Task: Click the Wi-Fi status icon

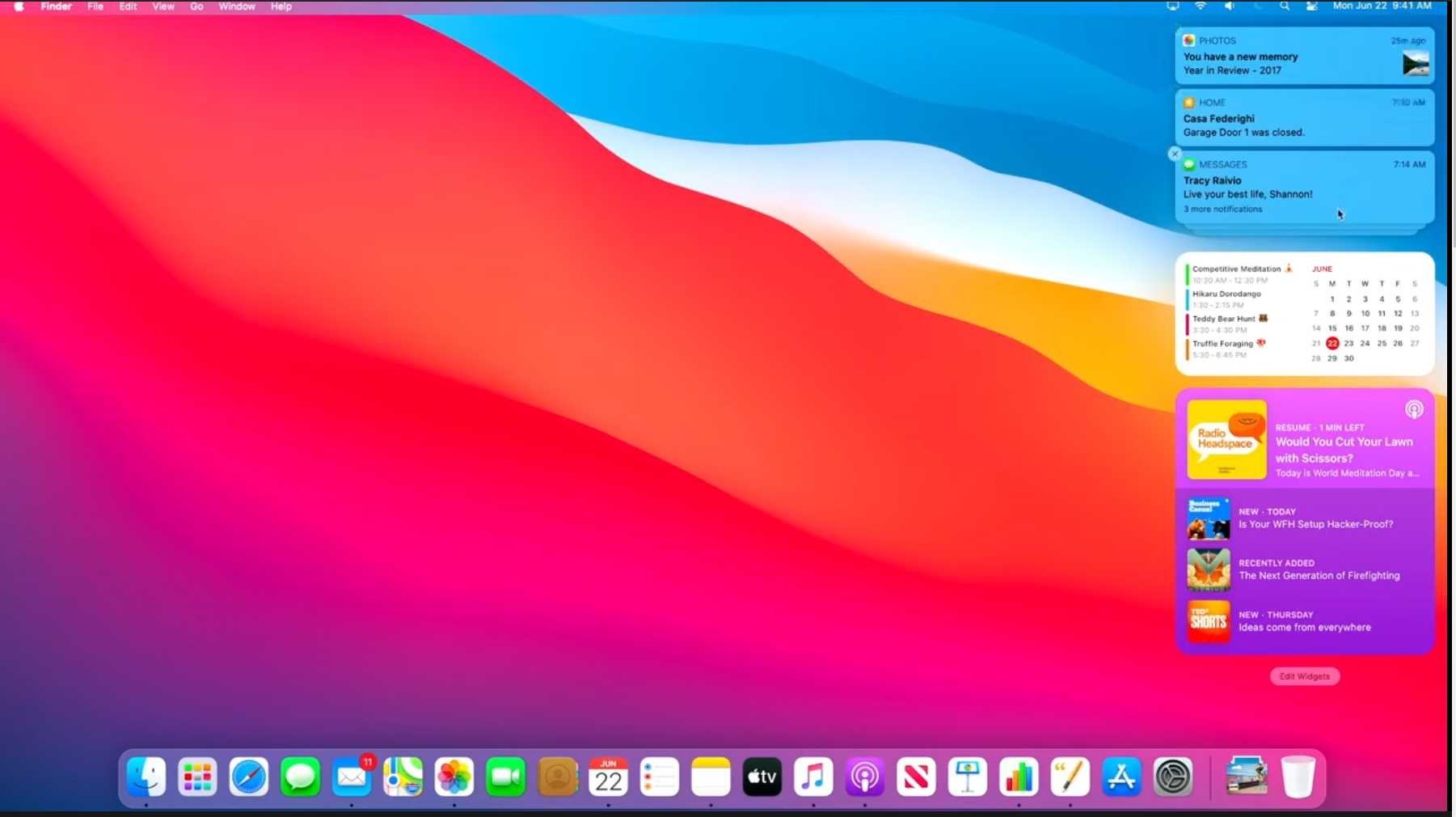Action: (1201, 6)
